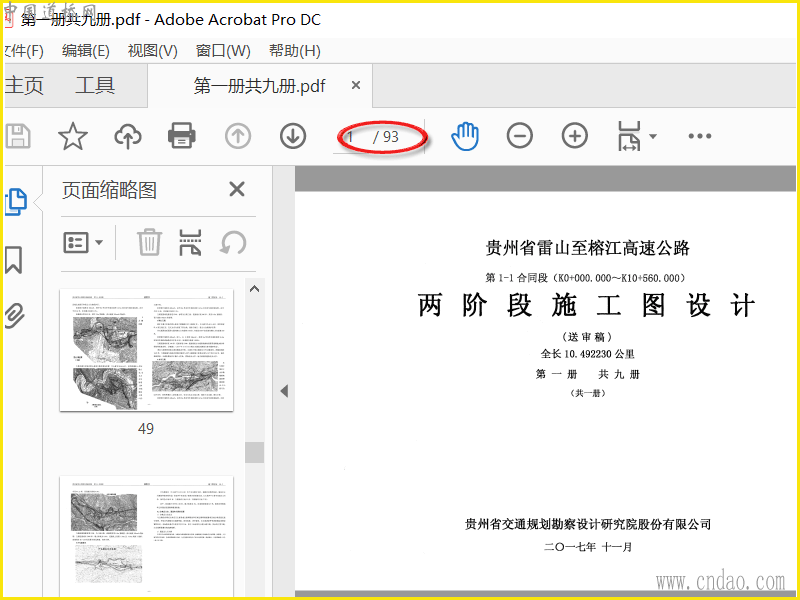Select the Hand pan tool

point(465,136)
